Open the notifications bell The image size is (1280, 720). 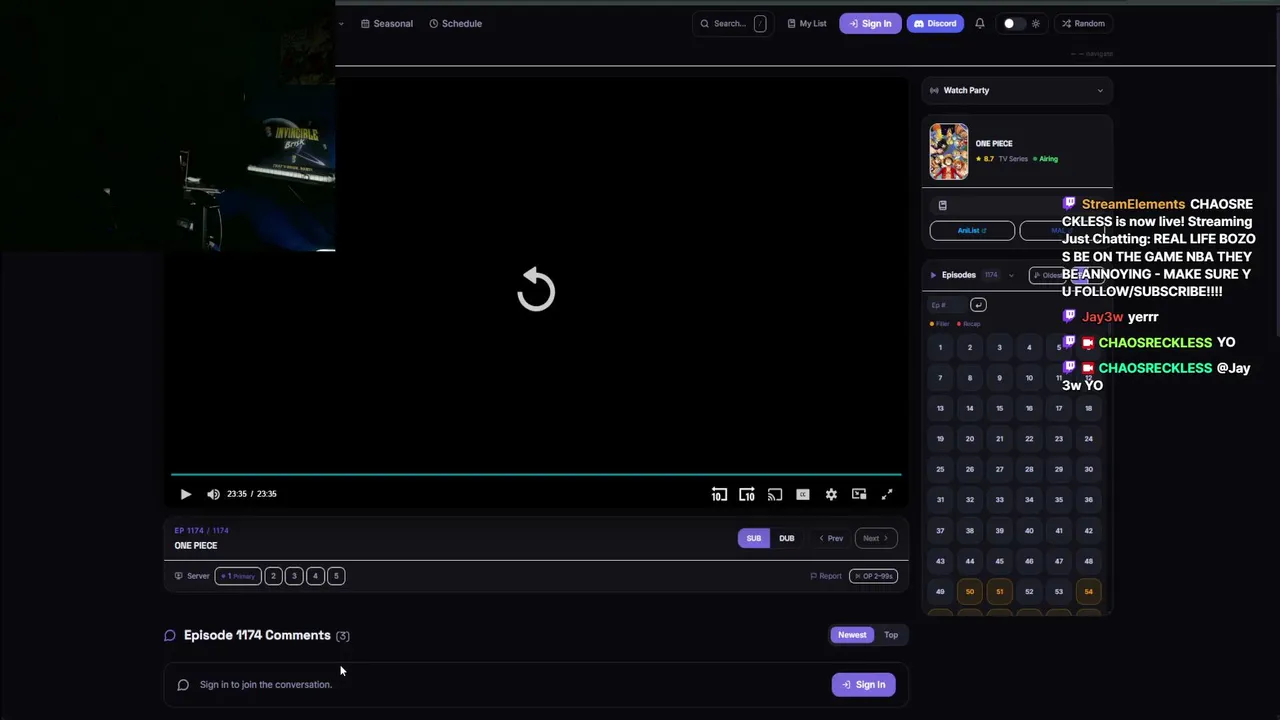980,24
